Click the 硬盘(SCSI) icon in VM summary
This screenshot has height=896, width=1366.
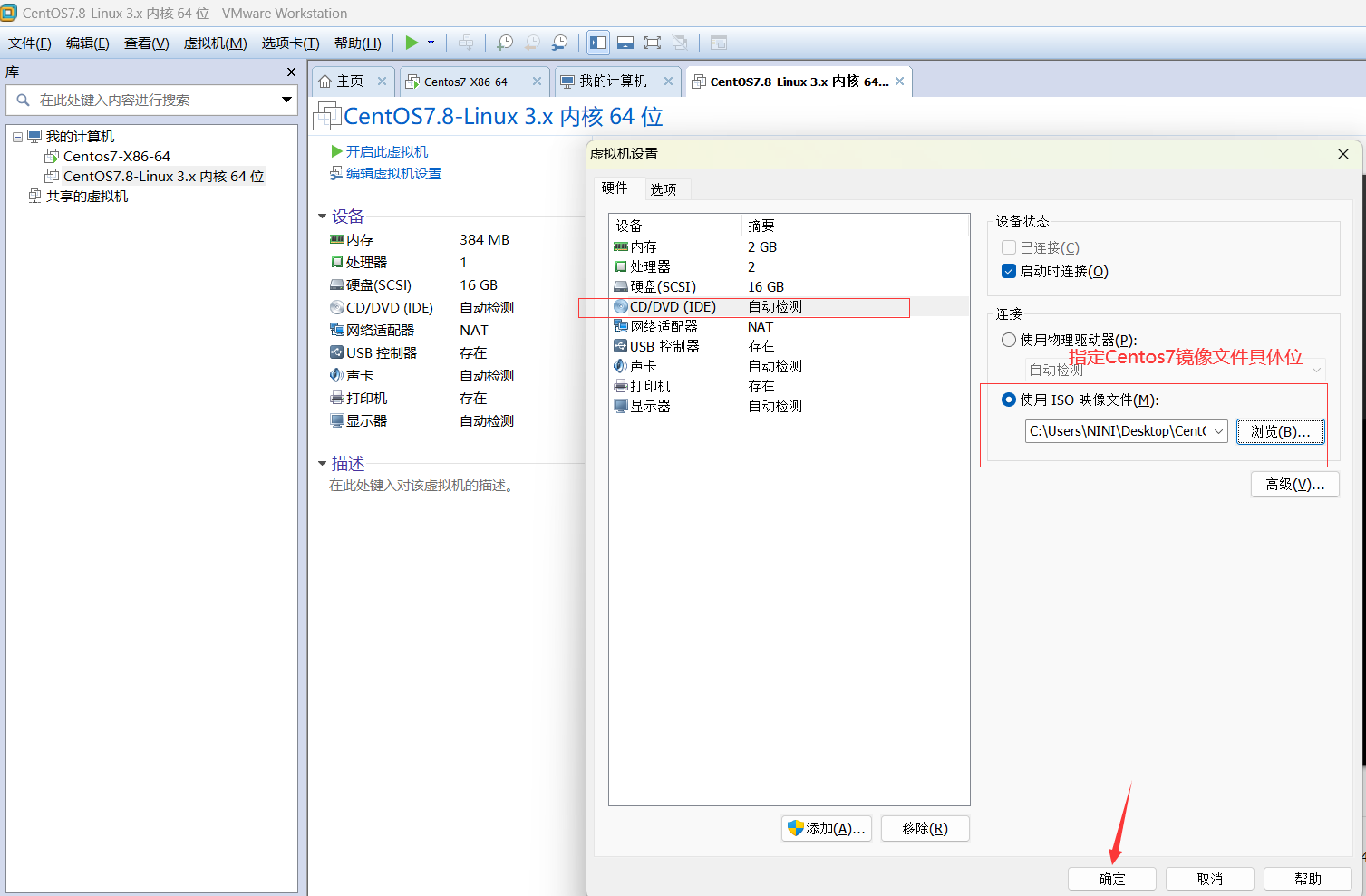coord(337,285)
